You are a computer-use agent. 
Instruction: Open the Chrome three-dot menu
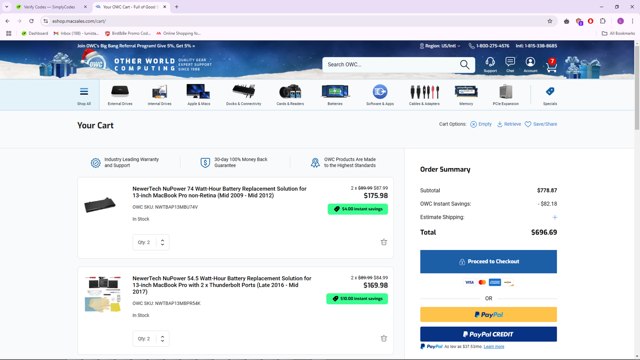632,21
